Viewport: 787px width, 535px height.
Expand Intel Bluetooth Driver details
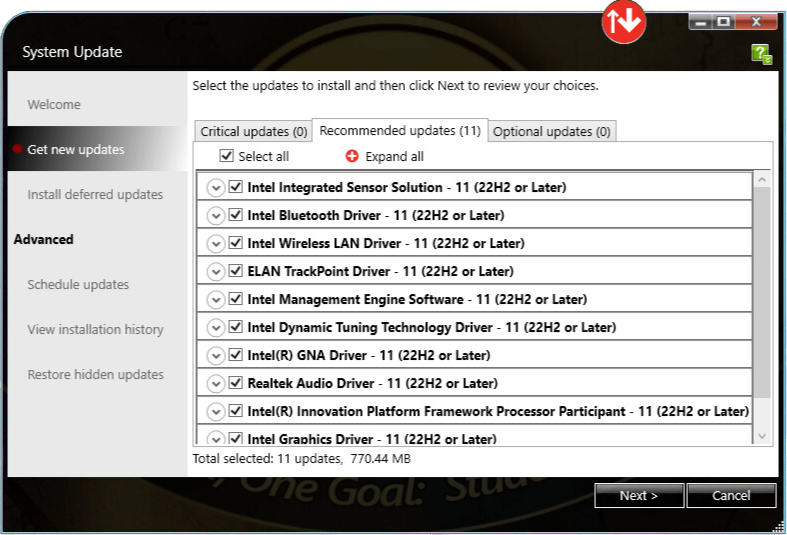tap(216, 216)
